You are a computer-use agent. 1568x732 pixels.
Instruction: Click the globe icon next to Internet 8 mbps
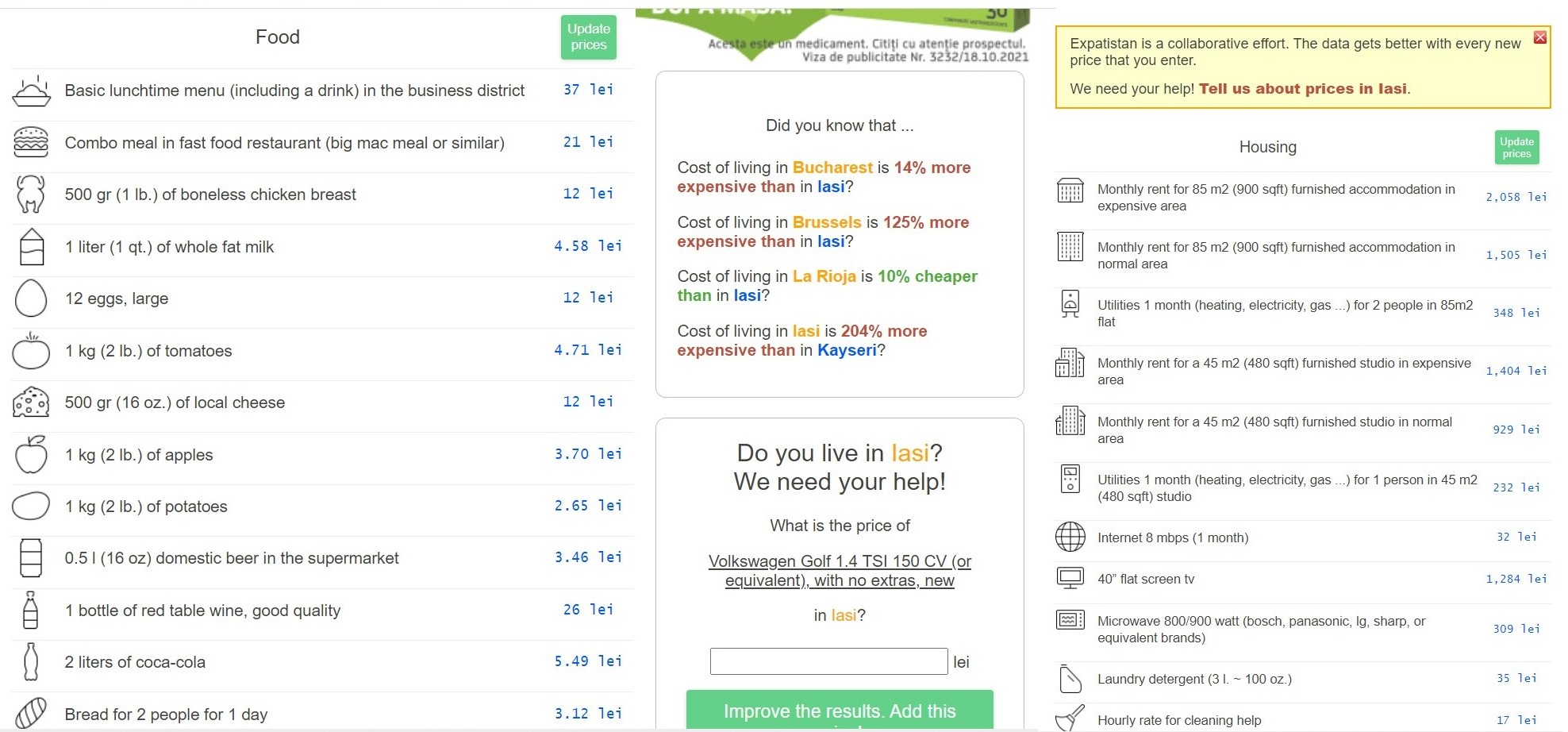click(x=1070, y=537)
